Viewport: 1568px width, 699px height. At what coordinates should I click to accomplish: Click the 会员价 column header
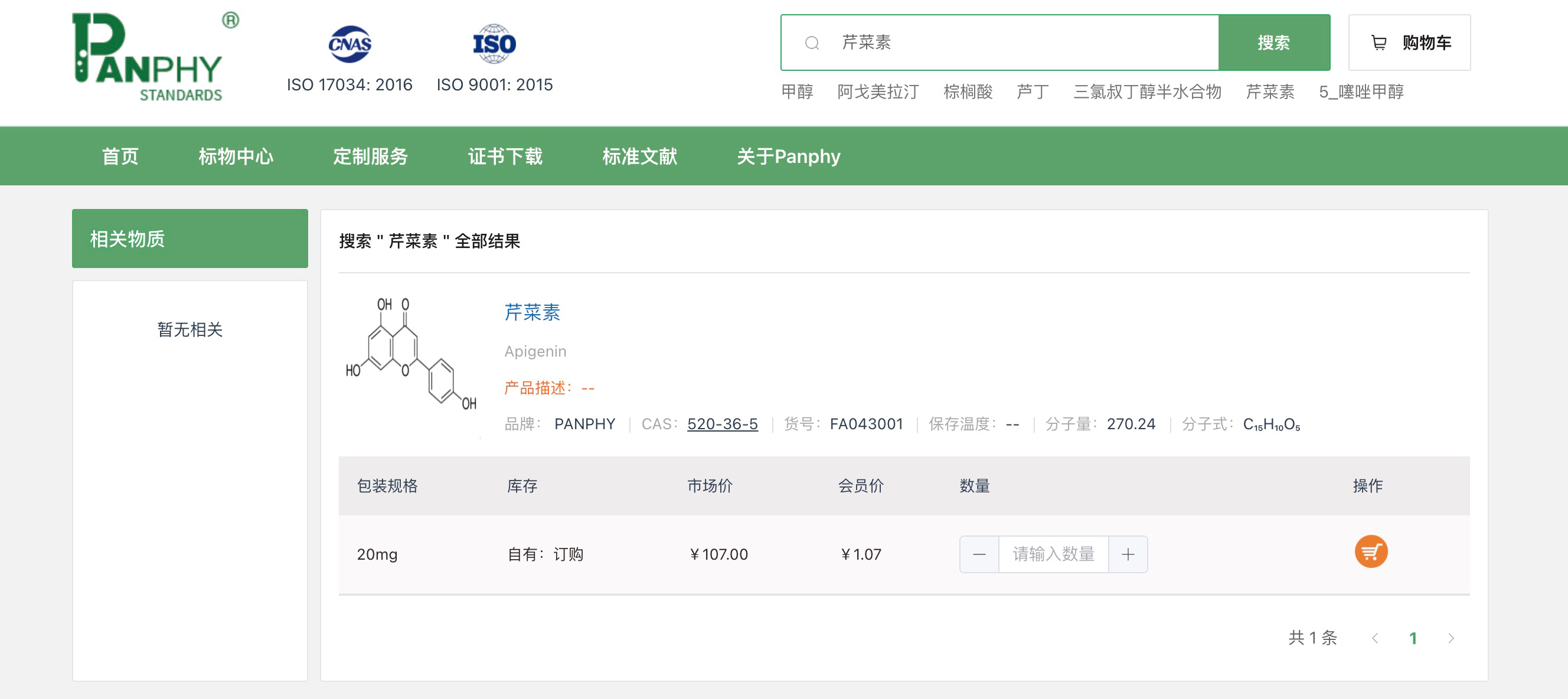click(861, 485)
